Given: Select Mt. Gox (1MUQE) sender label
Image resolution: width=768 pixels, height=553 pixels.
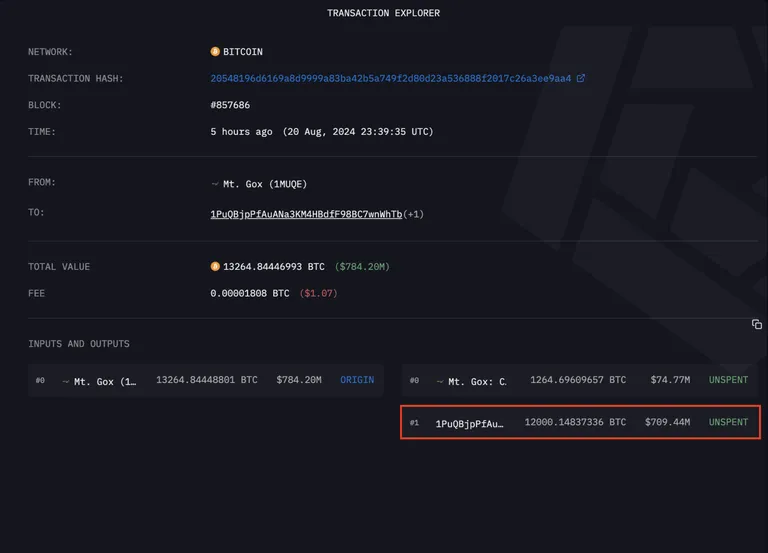Looking at the screenshot, I should tap(265, 184).
